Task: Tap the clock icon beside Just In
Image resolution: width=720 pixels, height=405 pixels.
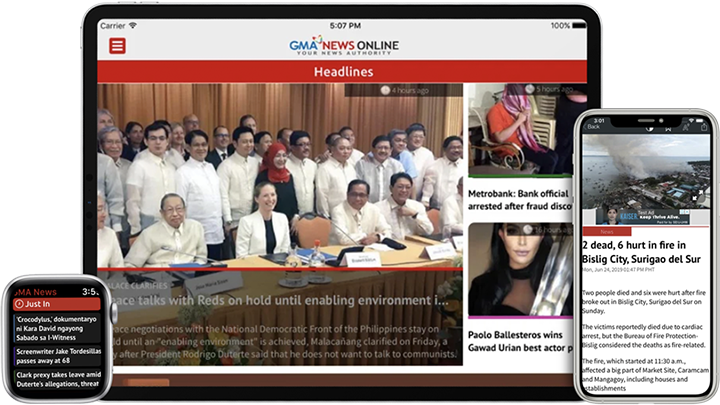Action: pyautogui.click(x=17, y=304)
